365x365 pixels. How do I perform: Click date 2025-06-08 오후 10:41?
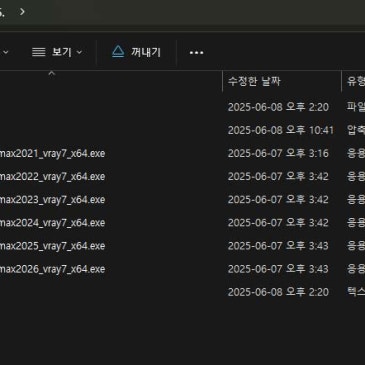(x=281, y=130)
